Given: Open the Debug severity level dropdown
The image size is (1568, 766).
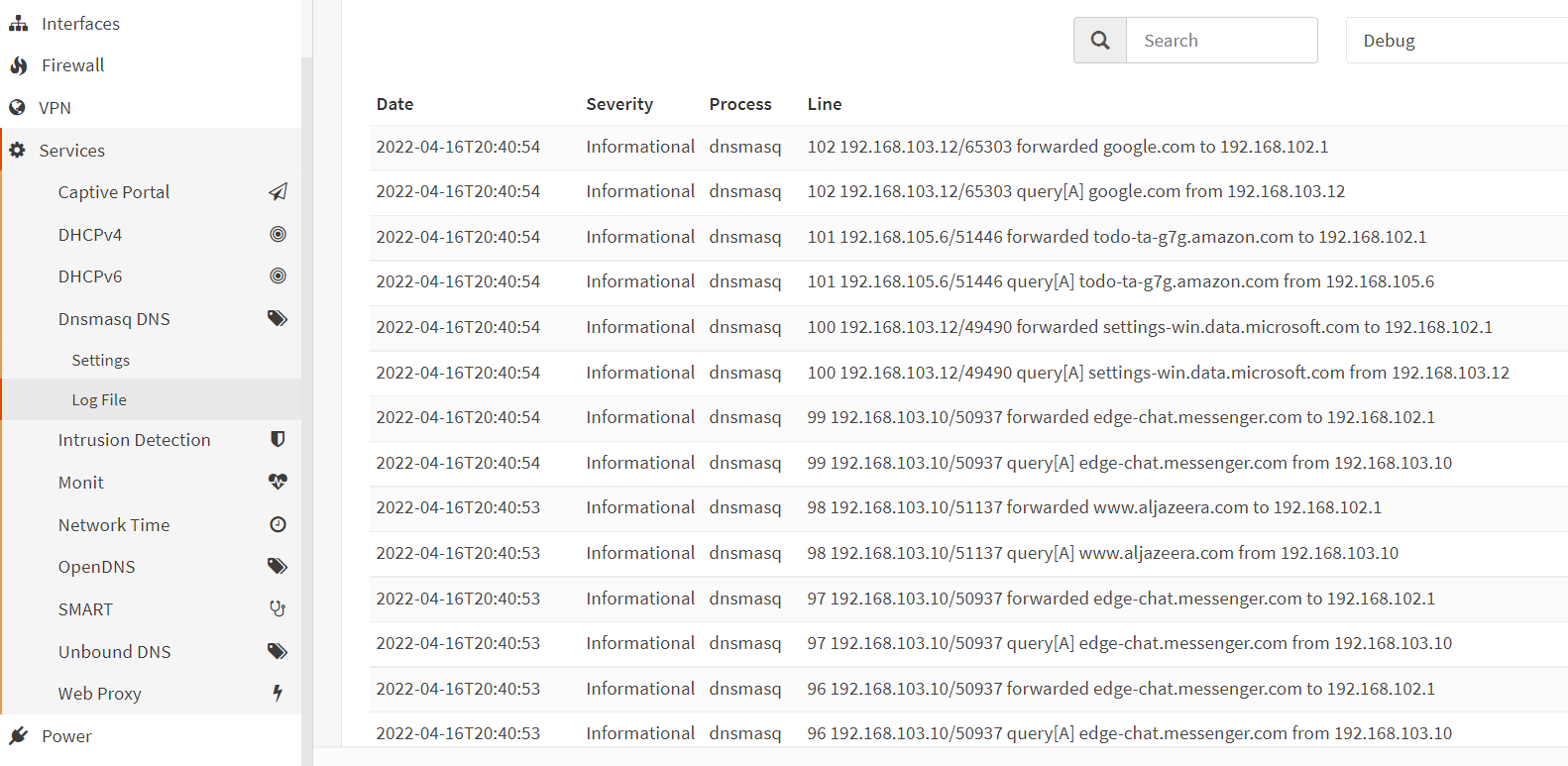Looking at the screenshot, I should tap(1455, 41).
